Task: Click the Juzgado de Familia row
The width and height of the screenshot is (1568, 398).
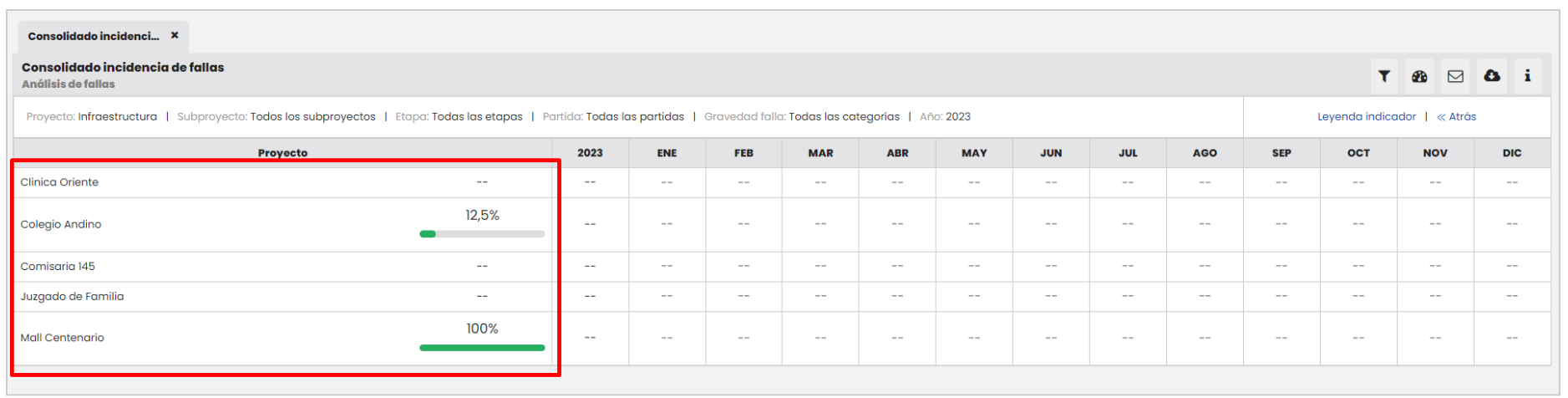Action: point(72,297)
